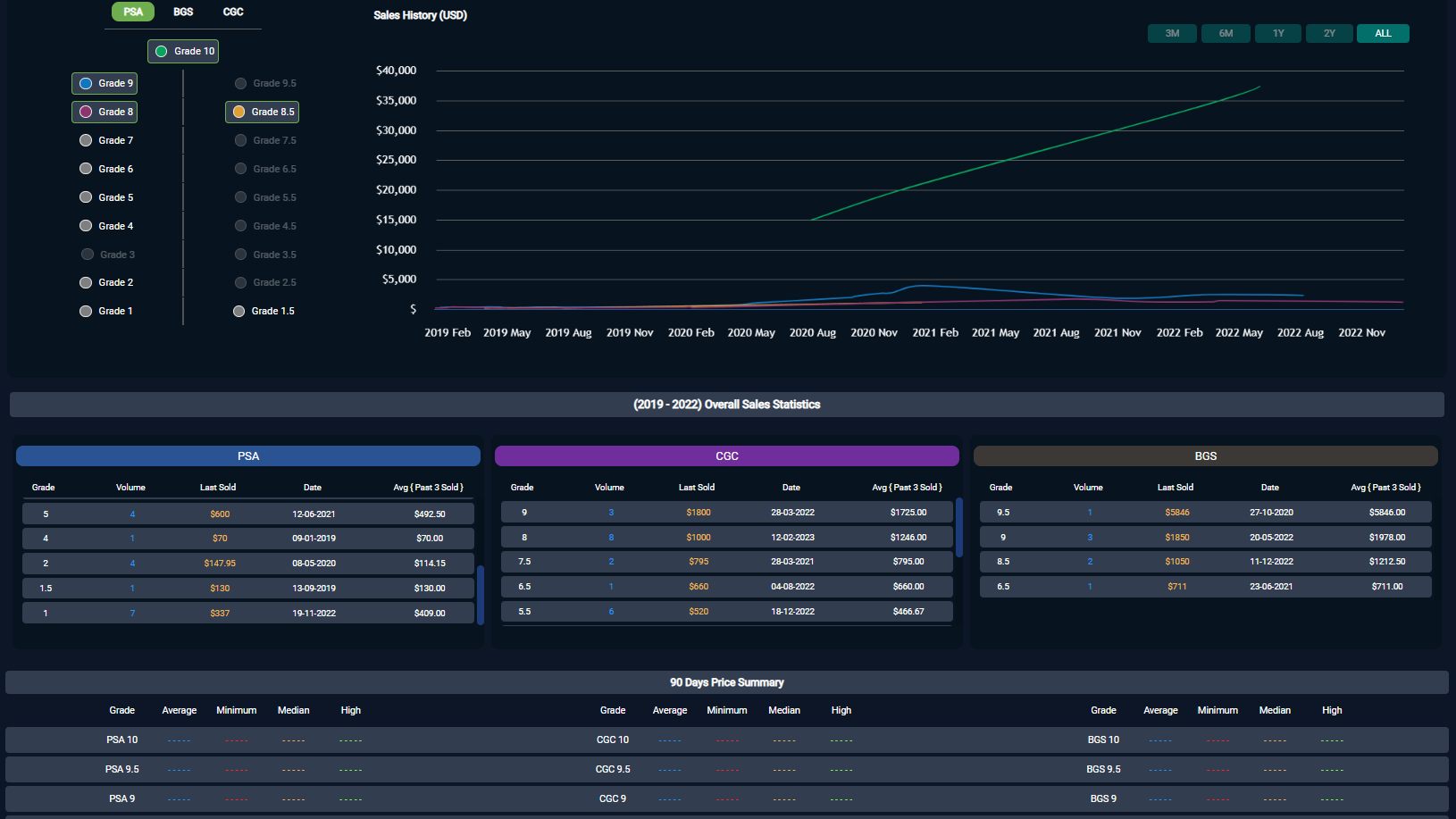Image resolution: width=1456 pixels, height=819 pixels.
Task: Click volume value 3 for CGC Grade 9
Action: (611, 512)
